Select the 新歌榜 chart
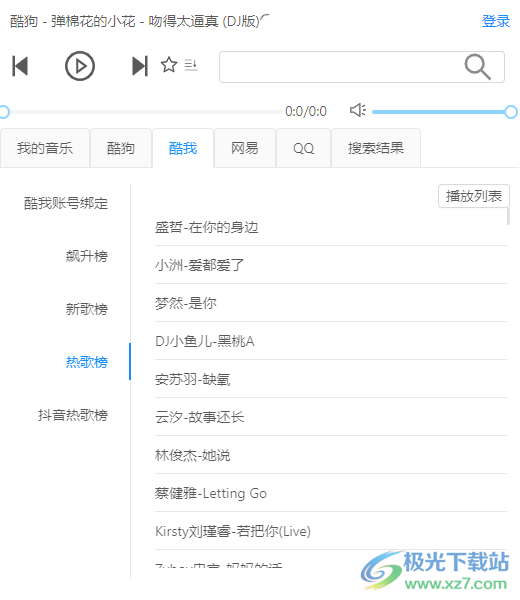 (x=87, y=309)
